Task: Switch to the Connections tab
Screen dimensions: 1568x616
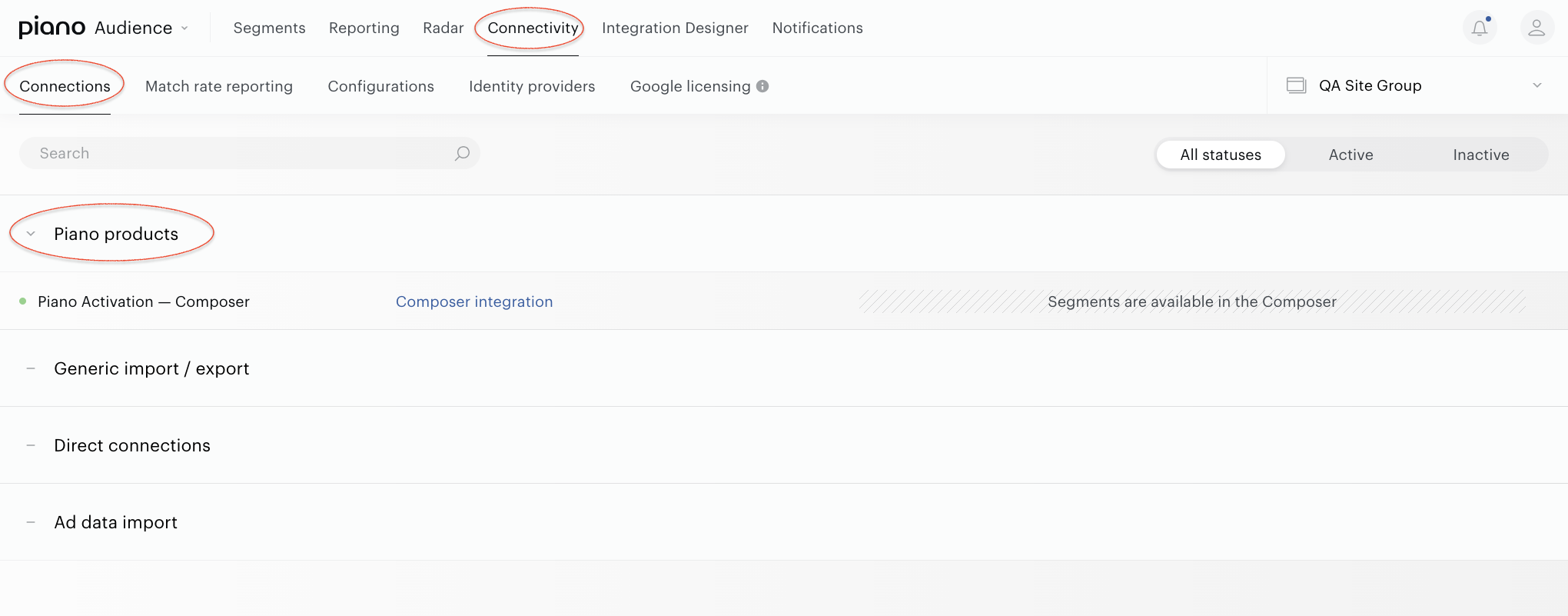Action: coord(65,86)
